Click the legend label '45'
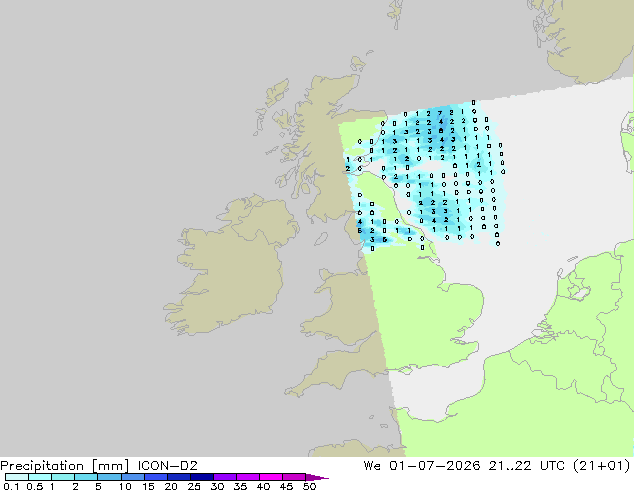The image size is (634, 490). pyautogui.click(x=286, y=486)
